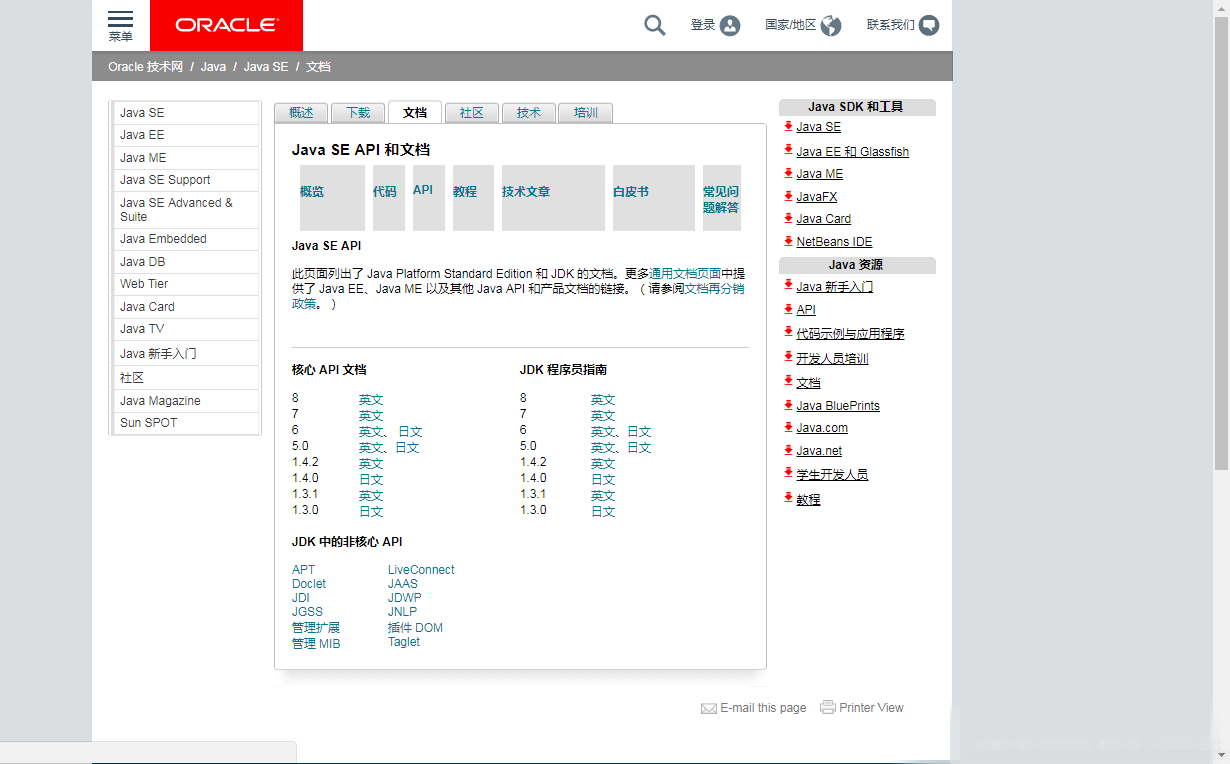Select the 文档 tab
The image size is (1230, 764).
[x=415, y=112]
